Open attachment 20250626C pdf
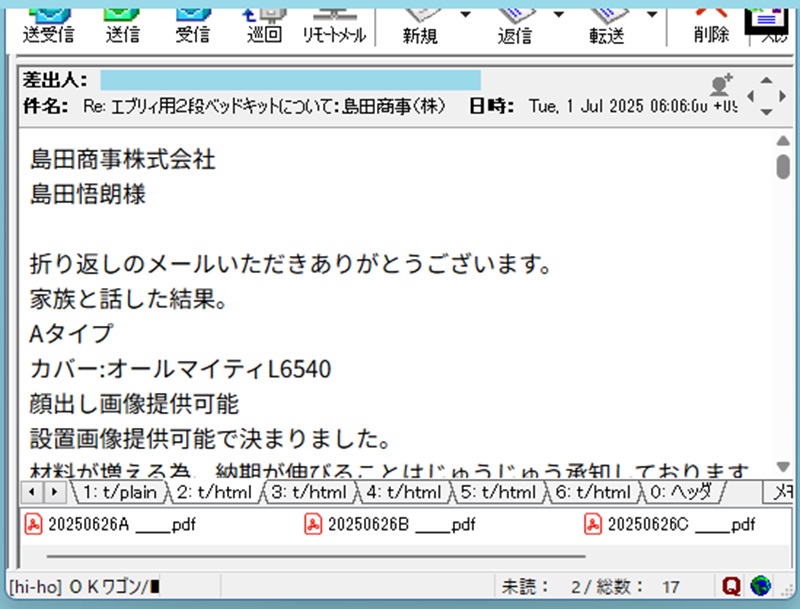The width and height of the screenshot is (800, 609). pyautogui.click(x=670, y=524)
